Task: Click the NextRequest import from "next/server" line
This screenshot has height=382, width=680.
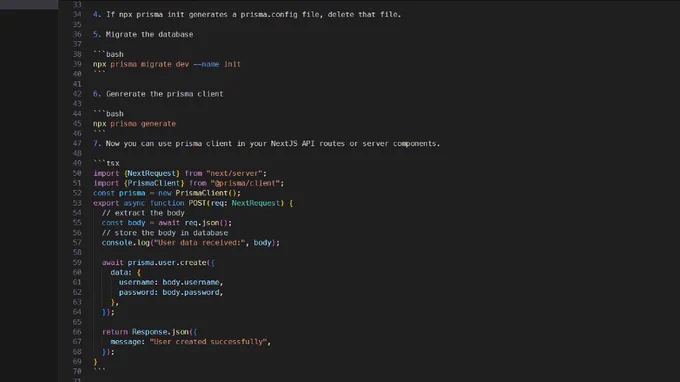Action: 180,173
